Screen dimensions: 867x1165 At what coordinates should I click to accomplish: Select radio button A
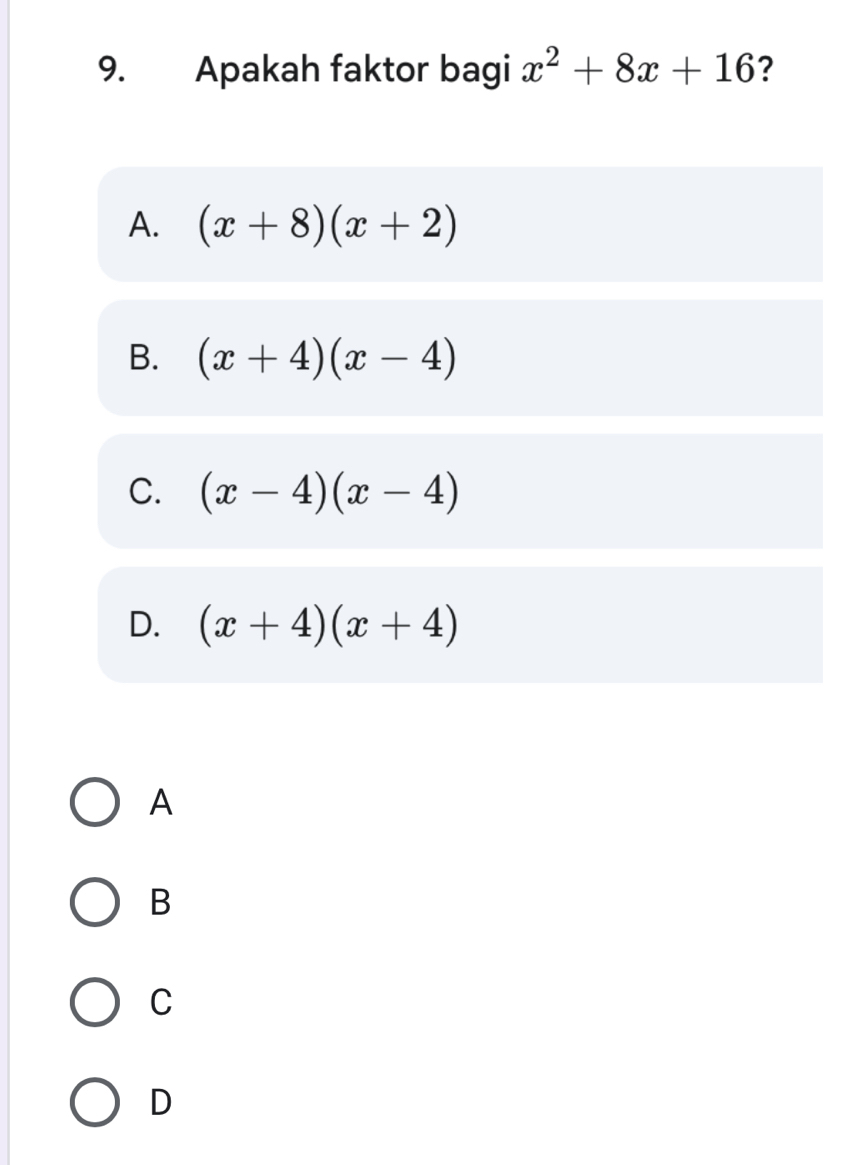tap(95, 800)
